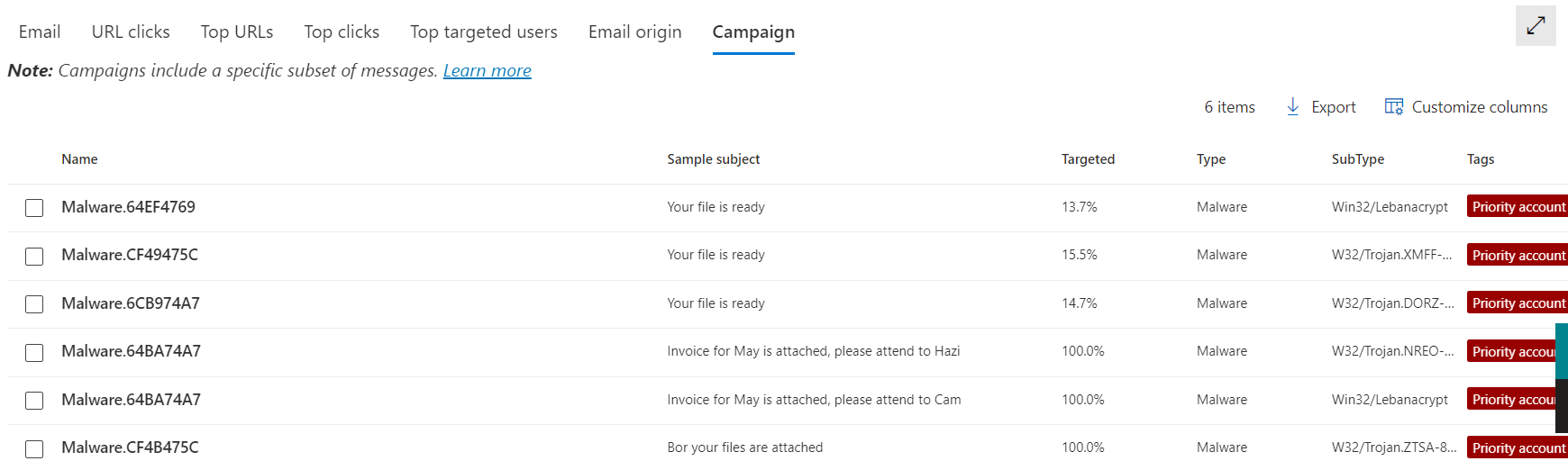This screenshot has height=470, width=1568.
Task: Click the Sample subject column header
Action: 714,159
